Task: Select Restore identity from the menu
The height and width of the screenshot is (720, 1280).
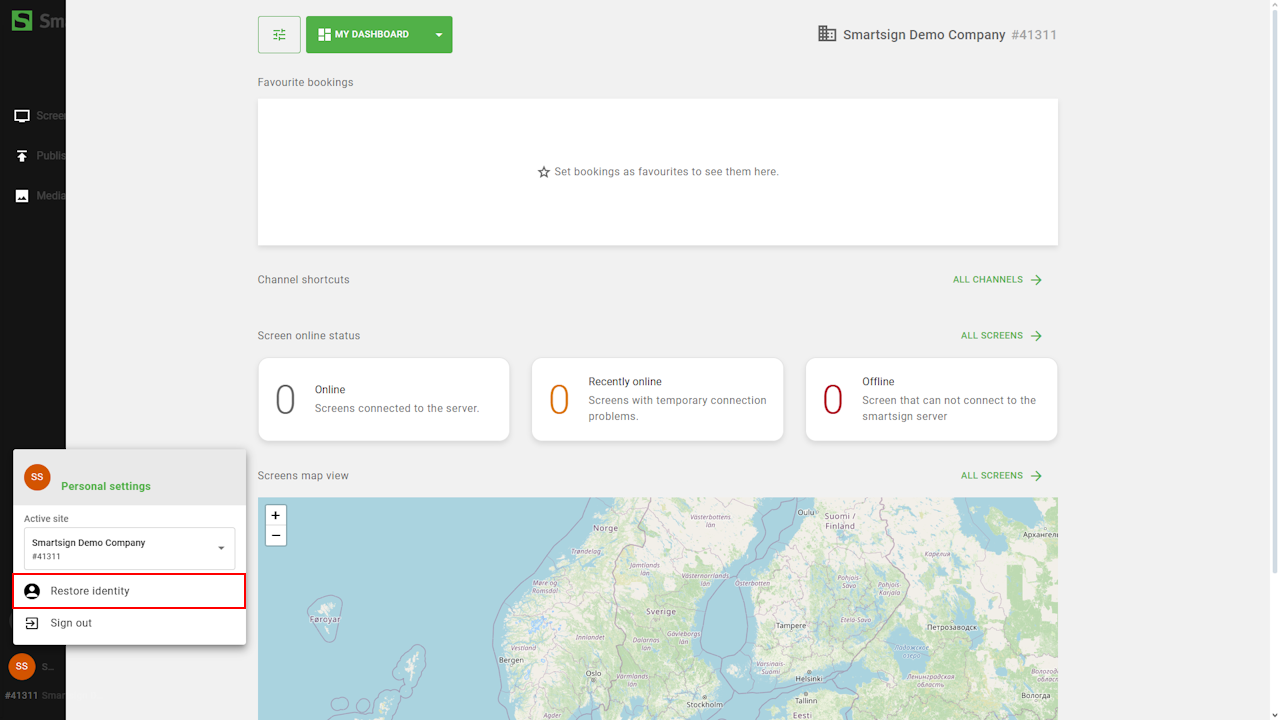Action: [x=129, y=591]
